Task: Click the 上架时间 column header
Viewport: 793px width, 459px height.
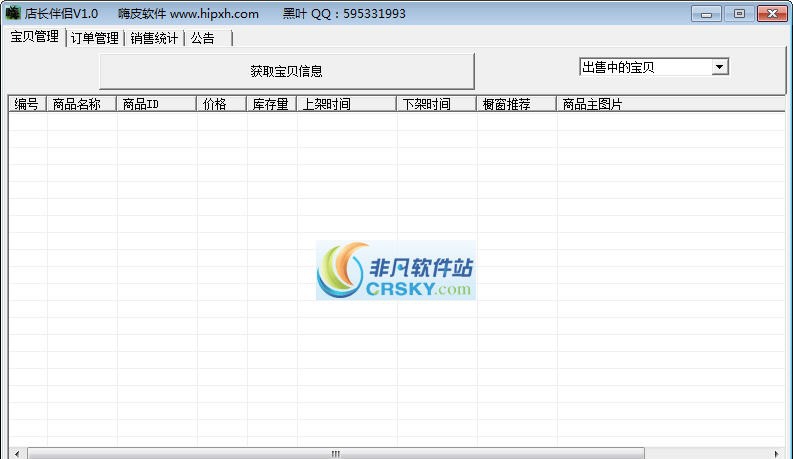Action: pyautogui.click(x=346, y=104)
